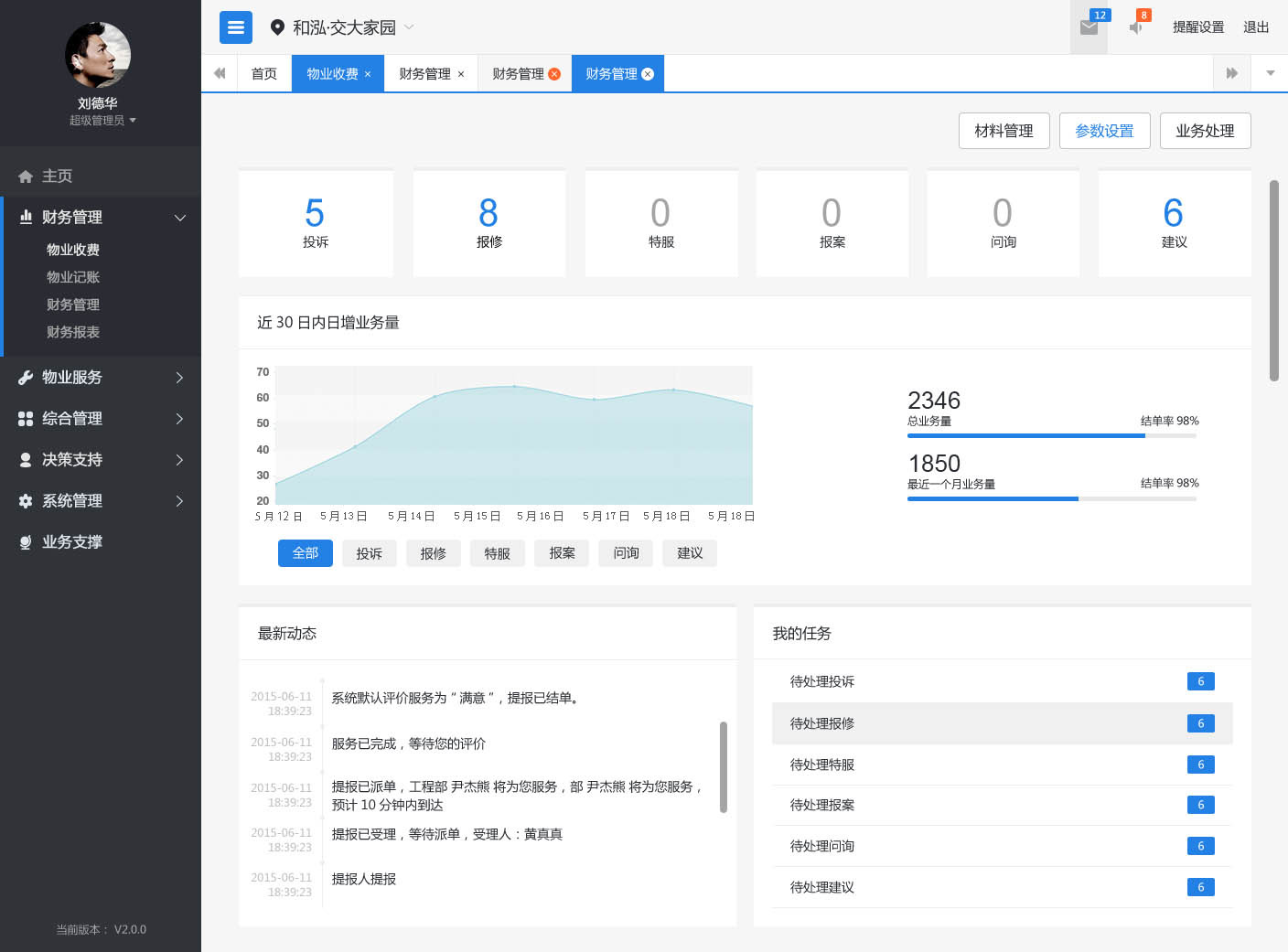Screen dimensions: 1288x952
Task: Open the tab list dropdown caret
Action: pyautogui.click(x=1270, y=73)
